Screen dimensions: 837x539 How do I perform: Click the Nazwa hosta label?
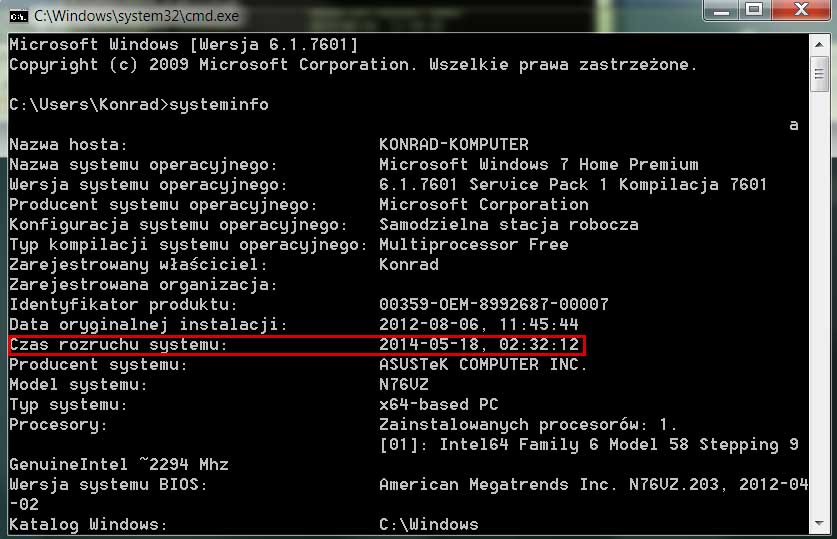[68, 145]
